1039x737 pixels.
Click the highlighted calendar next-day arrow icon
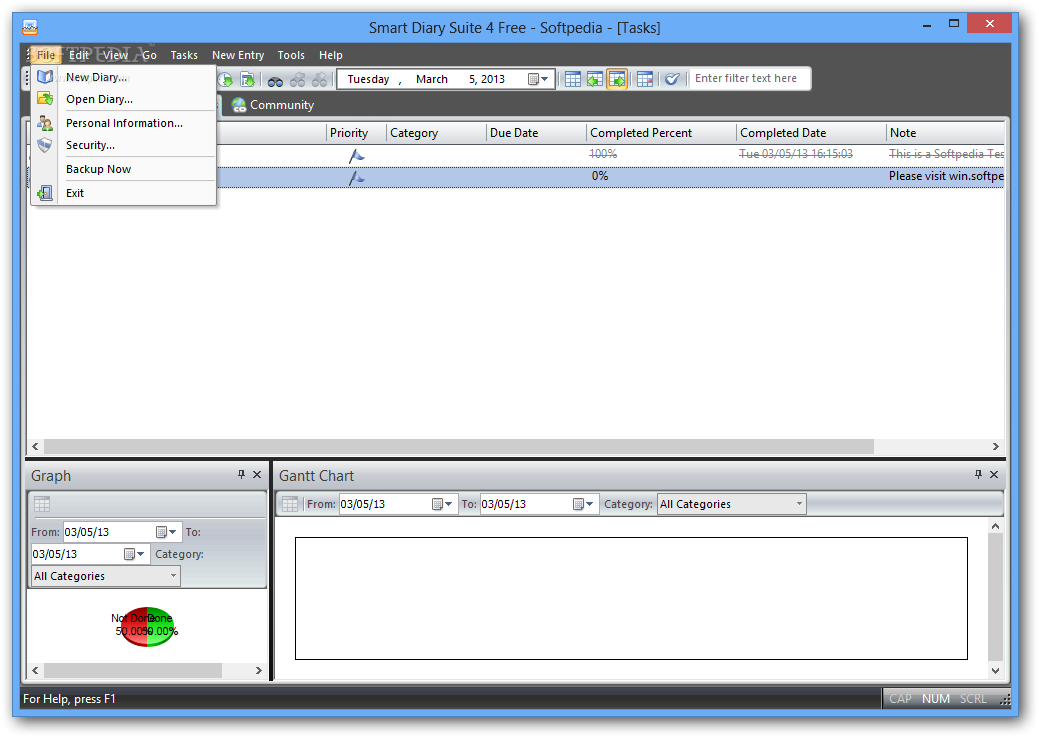coord(617,80)
